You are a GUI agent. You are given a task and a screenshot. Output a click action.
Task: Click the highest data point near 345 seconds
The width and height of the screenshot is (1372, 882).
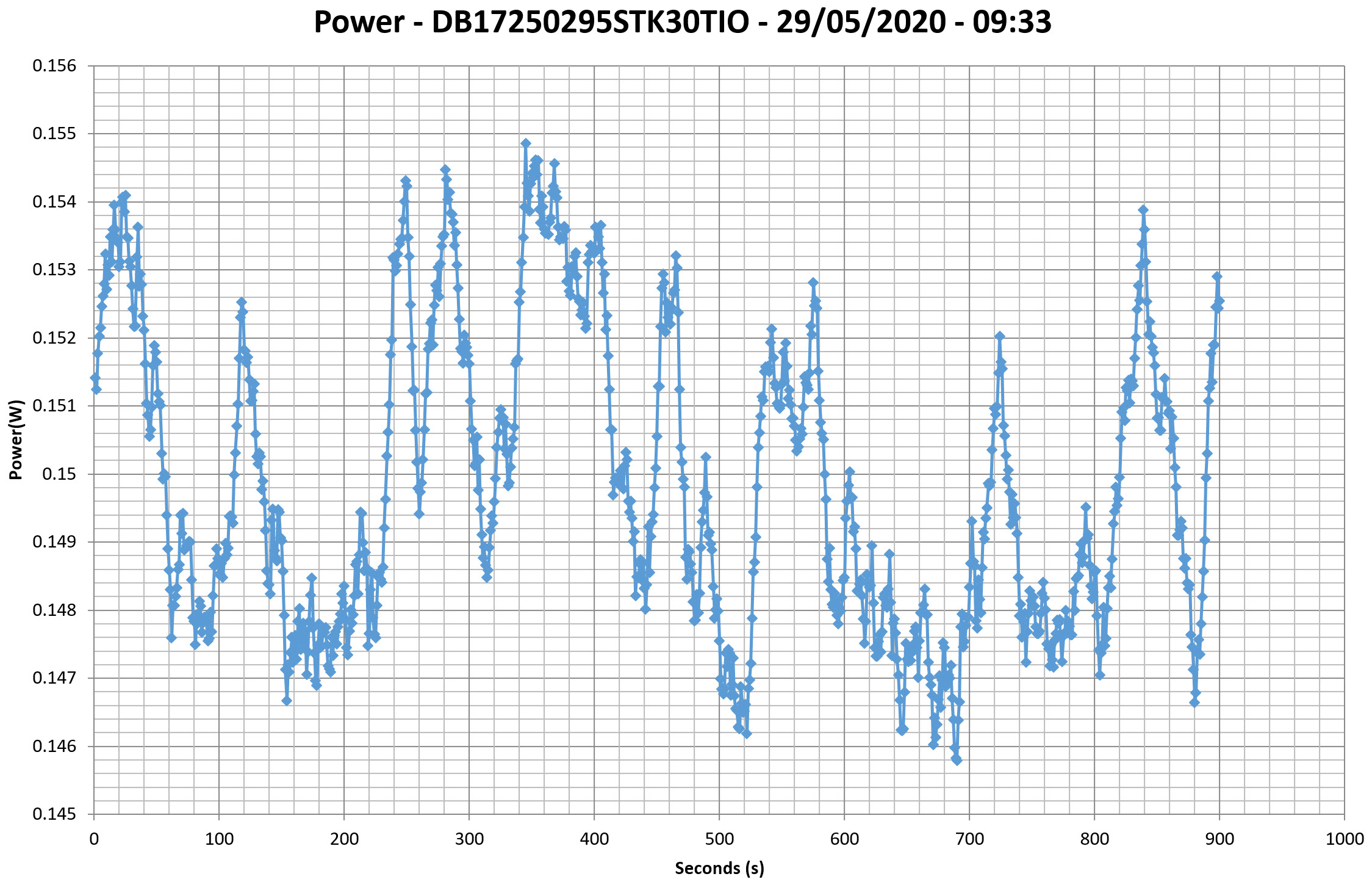click(526, 143)
